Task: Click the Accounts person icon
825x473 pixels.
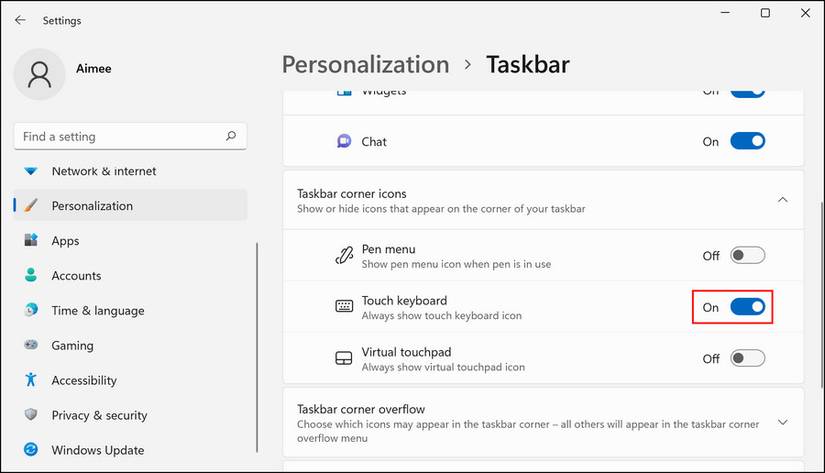Action: (31, 275)
